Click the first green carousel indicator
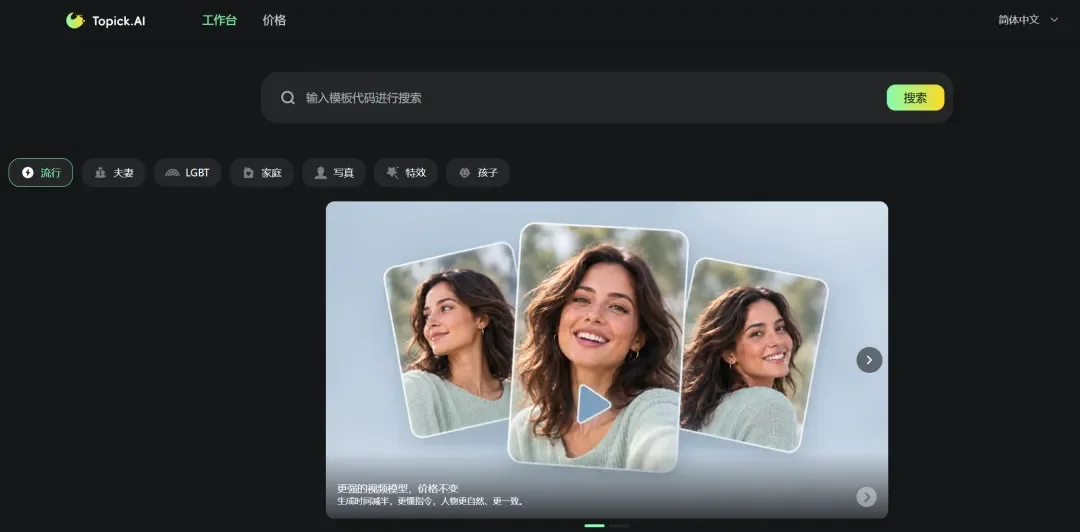Screen dimensions: 1080x532 [x=594, y=526]
